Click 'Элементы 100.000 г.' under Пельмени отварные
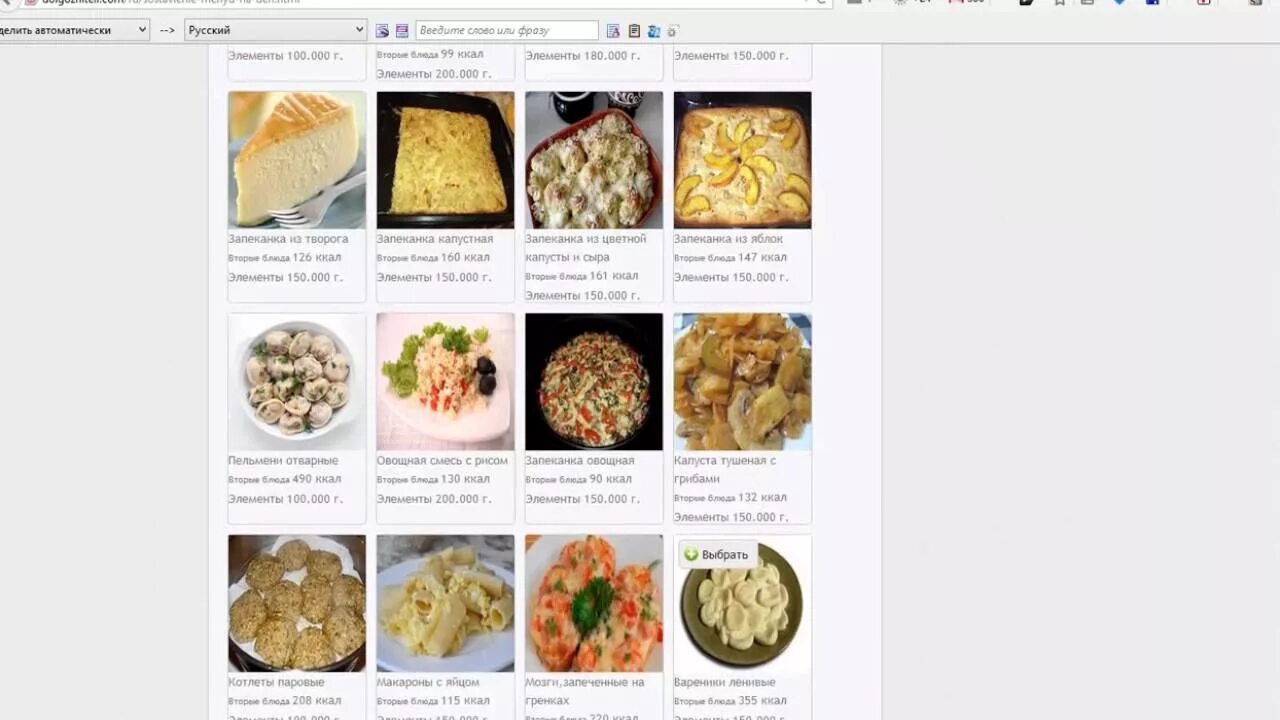The image size is (1280, 720). pyautogui.click(x=285, y=499)
